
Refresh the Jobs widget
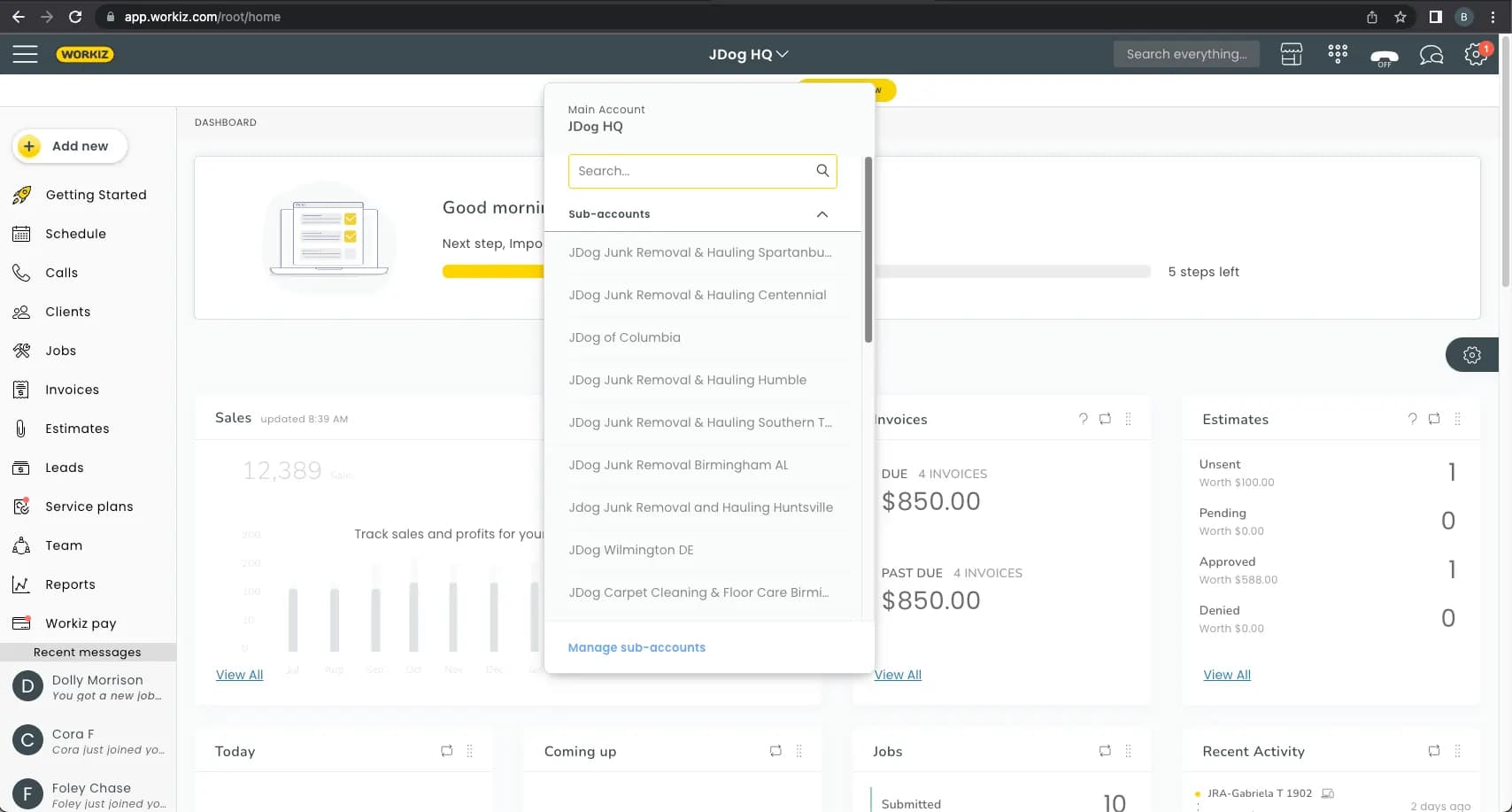point(1105,751)
